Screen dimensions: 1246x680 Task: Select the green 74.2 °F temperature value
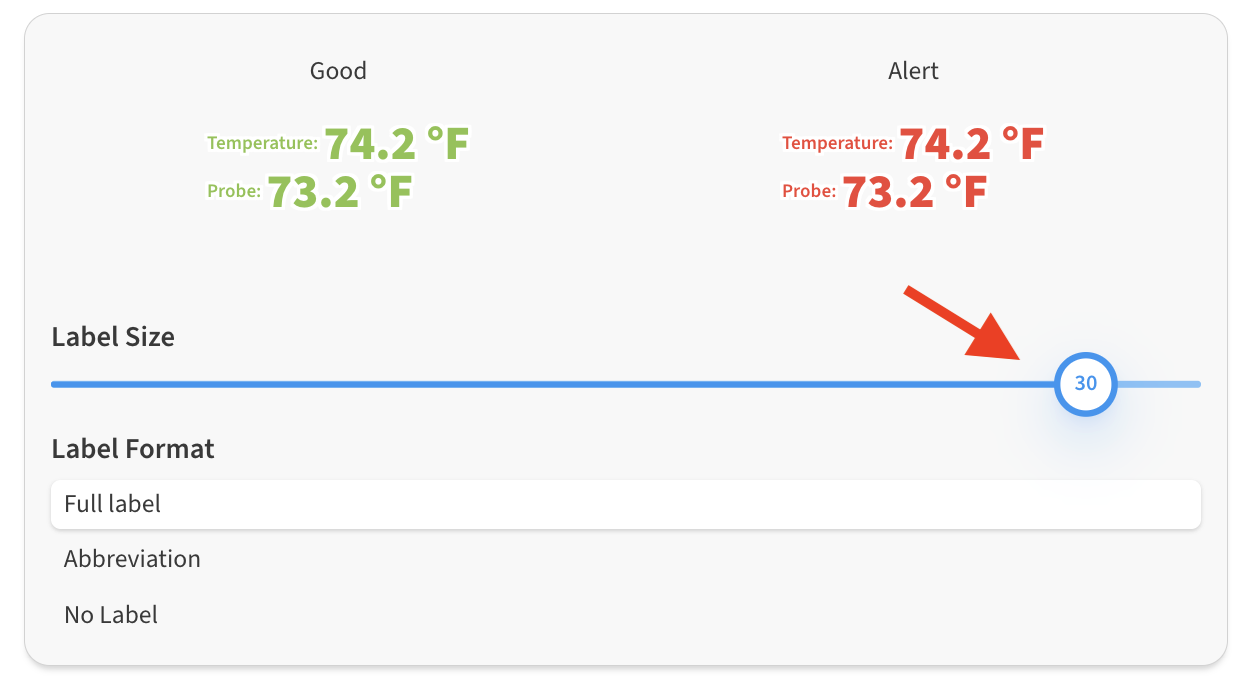396,145
